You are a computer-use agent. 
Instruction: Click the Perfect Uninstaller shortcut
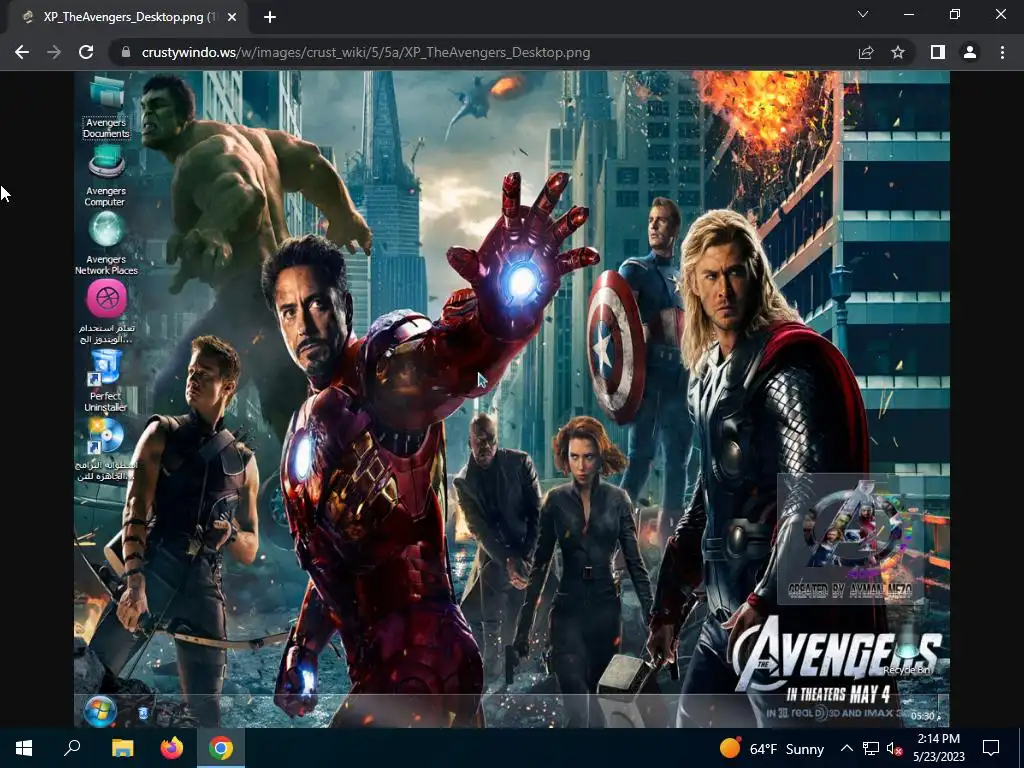(106, 381)
